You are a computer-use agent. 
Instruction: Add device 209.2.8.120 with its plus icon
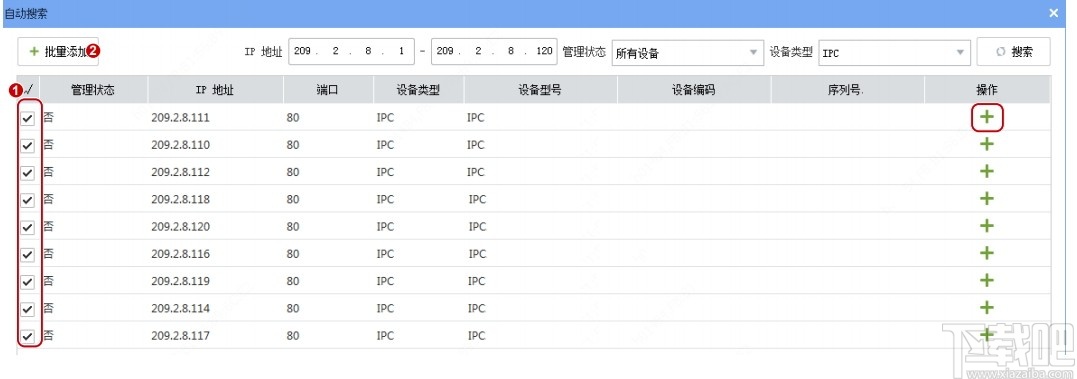pyautogui.click(x=986, y=226)
